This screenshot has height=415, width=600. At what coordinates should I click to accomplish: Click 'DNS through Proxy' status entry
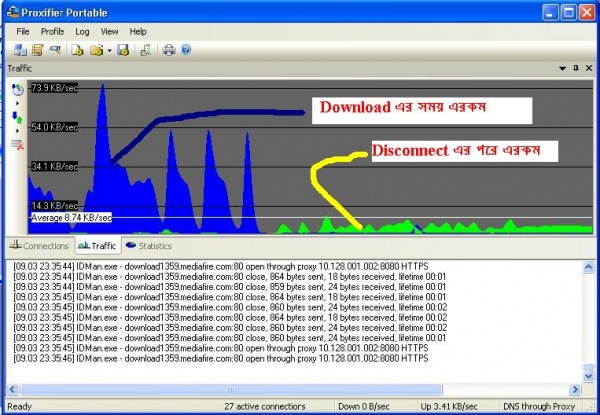(x=539, y=406)
